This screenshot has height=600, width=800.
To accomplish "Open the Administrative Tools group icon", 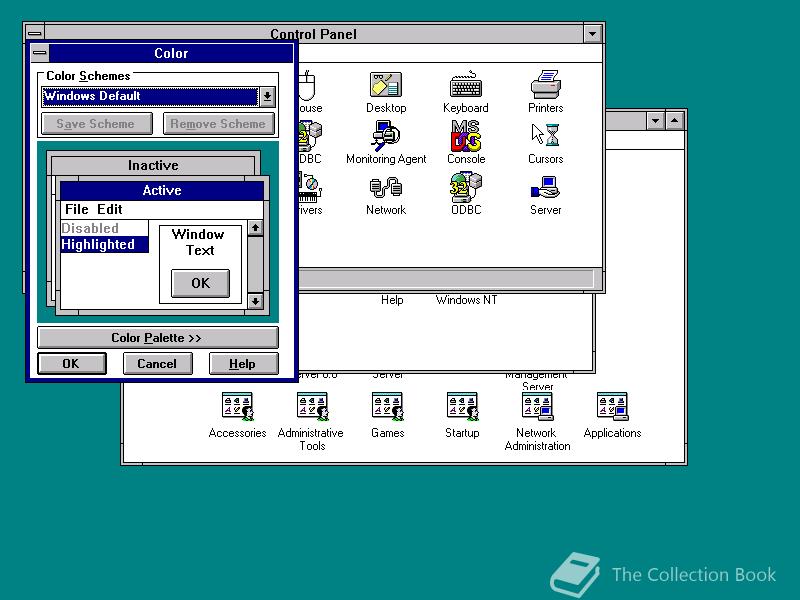I will point(311,421).
